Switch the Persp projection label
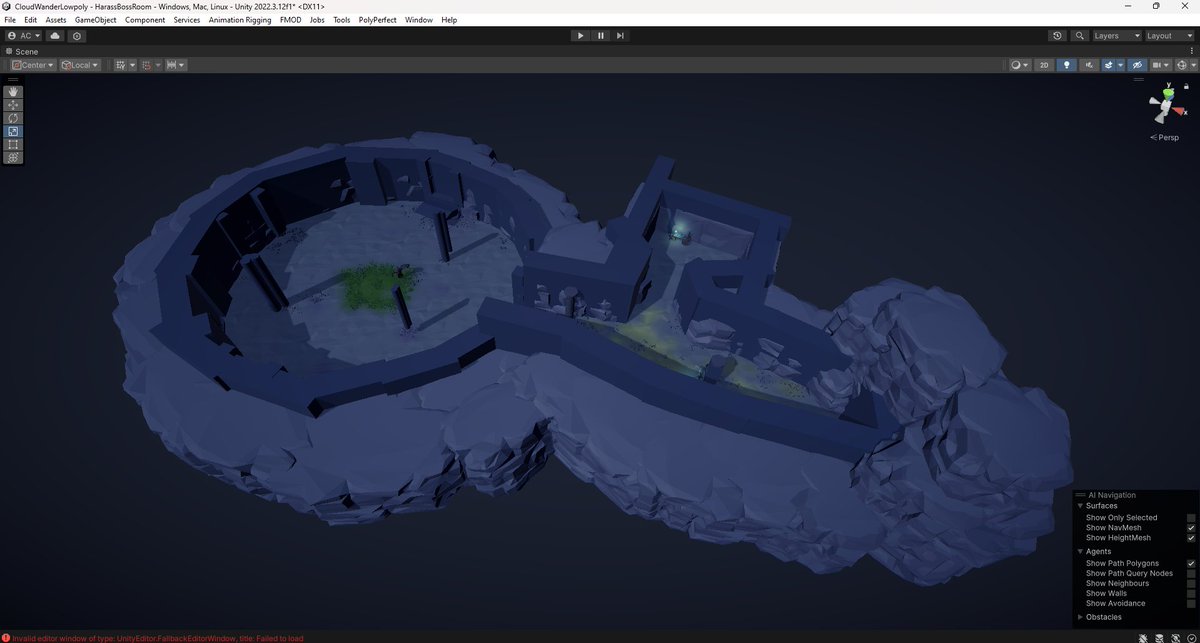 pos(1169,137)
